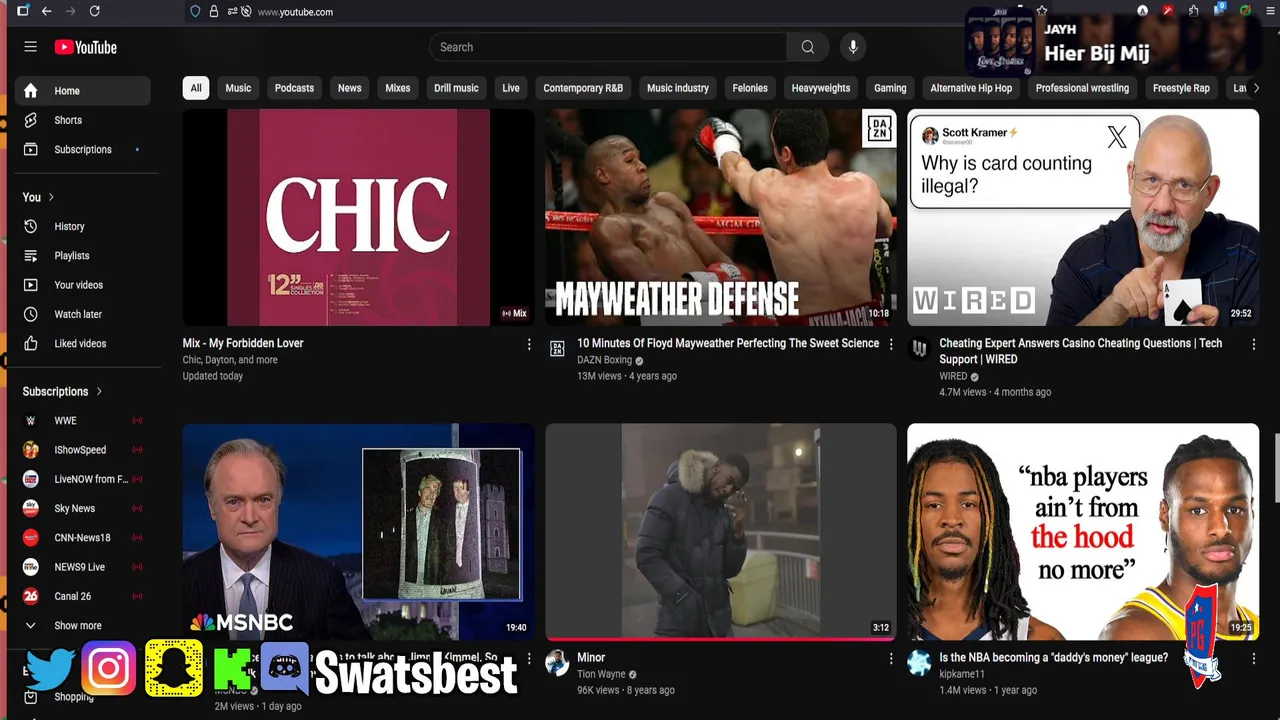The height and width of the screenshot is (720, 1280).
Task: Open the CNN-News18 channel subscription
Action: point(82,538)
